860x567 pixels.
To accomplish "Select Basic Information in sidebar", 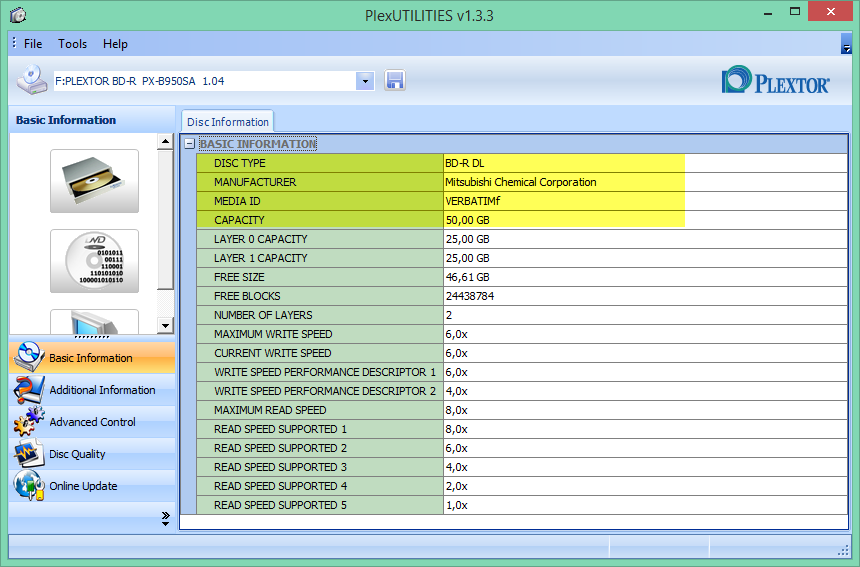I will (x=92, y=358).
